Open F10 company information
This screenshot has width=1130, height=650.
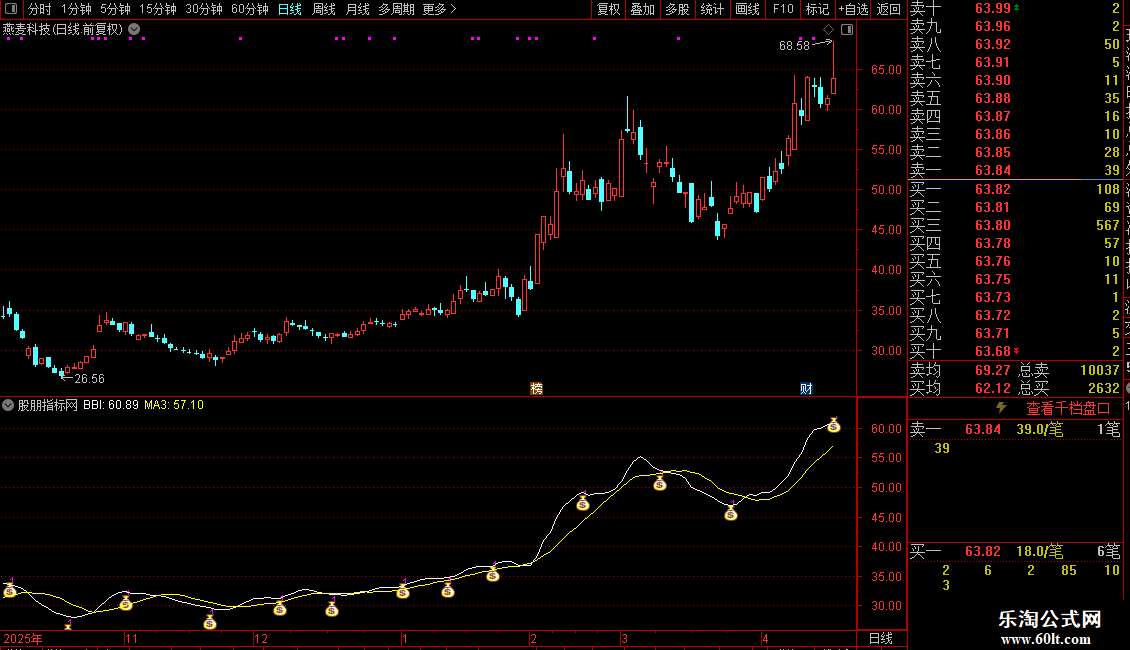coord(783,9)
